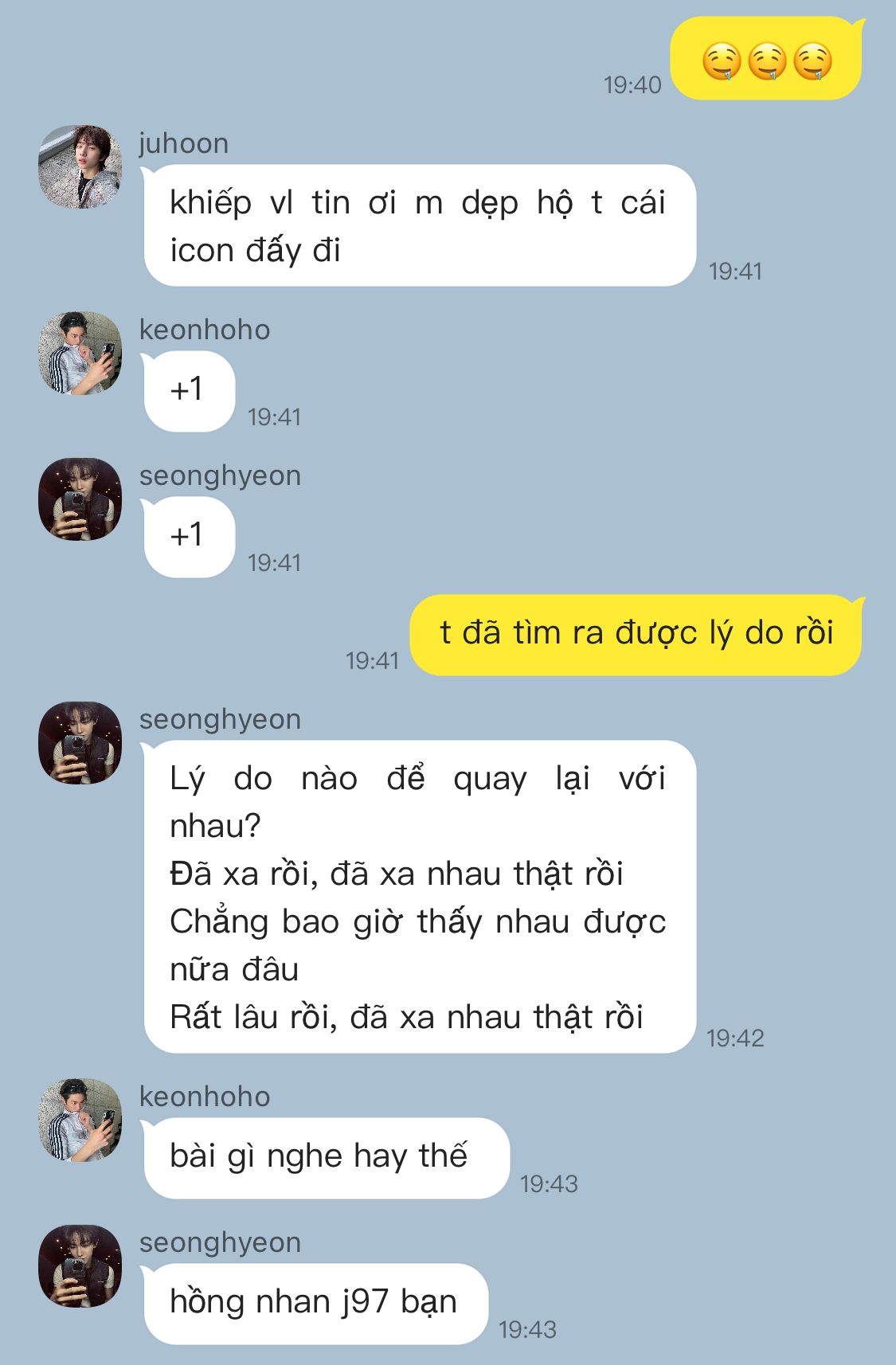Click the keonhoho name above first +1
The image size is (896, 1365).
point(205,330)
